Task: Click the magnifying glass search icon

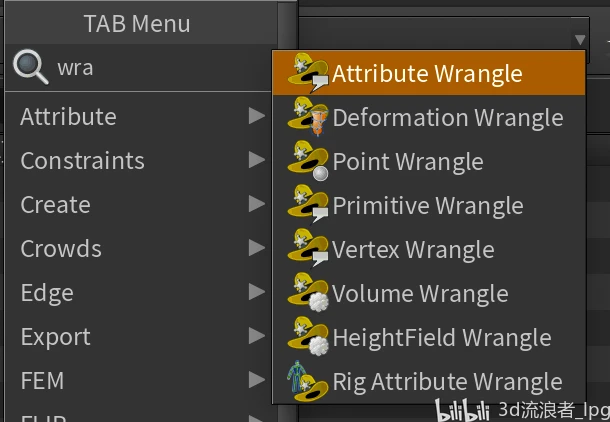Action: (31, 68)
